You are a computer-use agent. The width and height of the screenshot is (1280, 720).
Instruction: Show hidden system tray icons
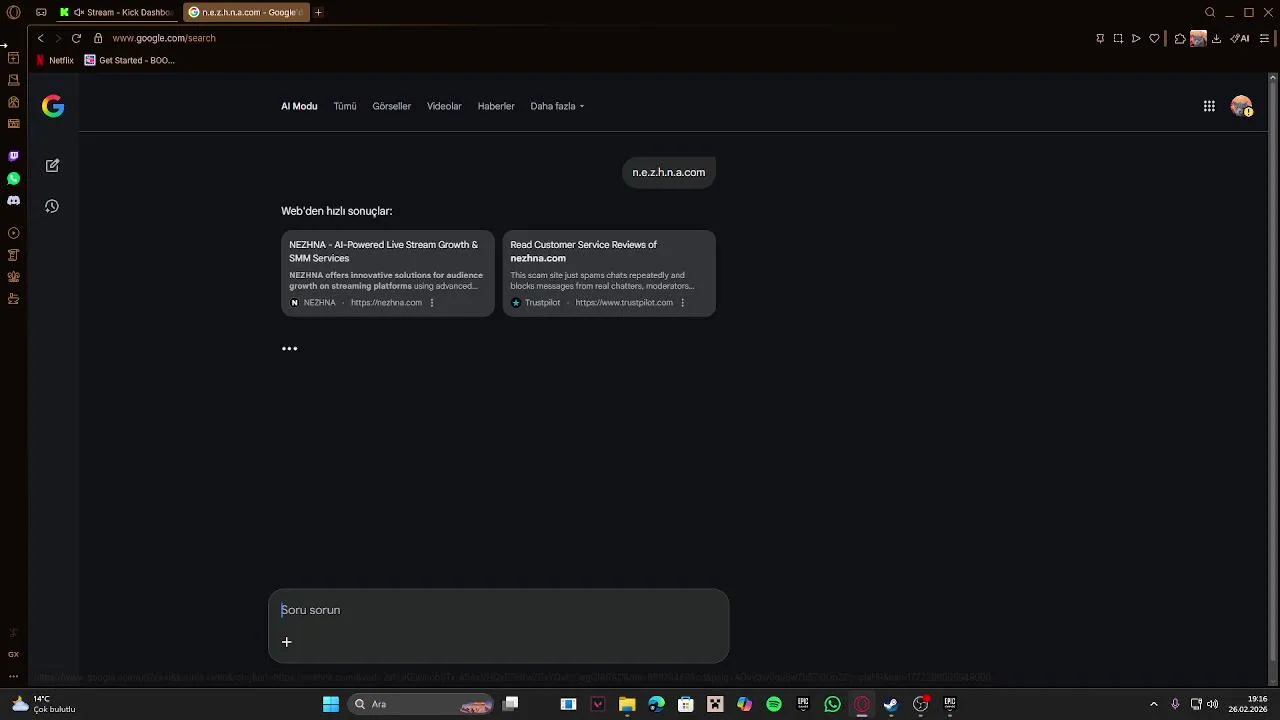click(1153, 704)
